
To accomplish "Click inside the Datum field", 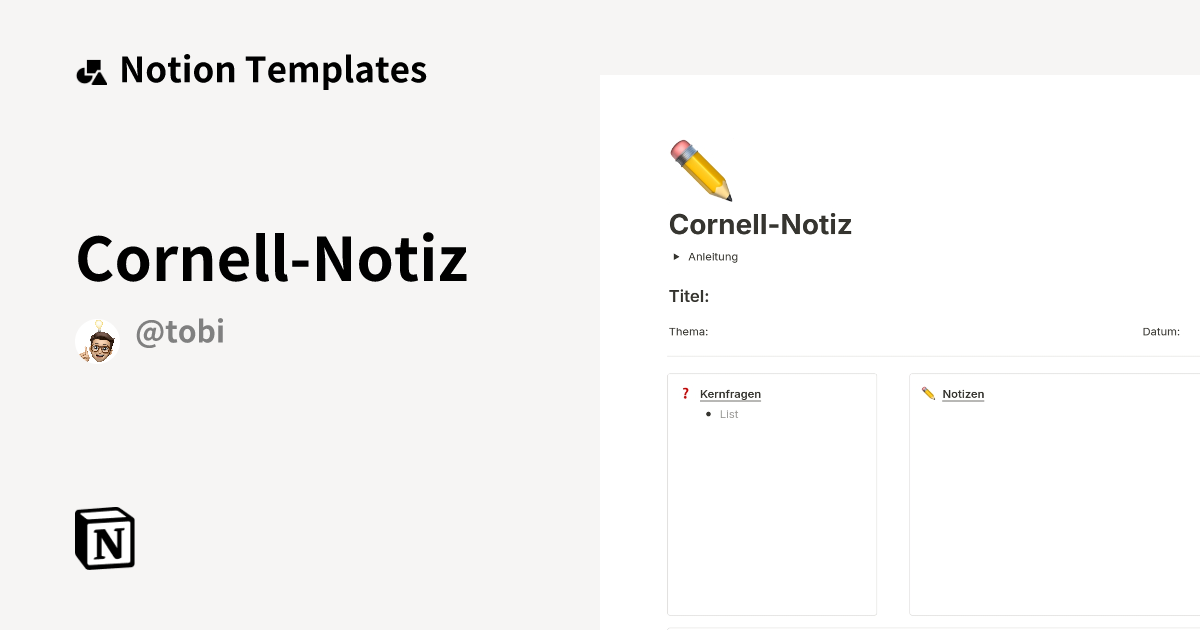I will point(1161,331).
